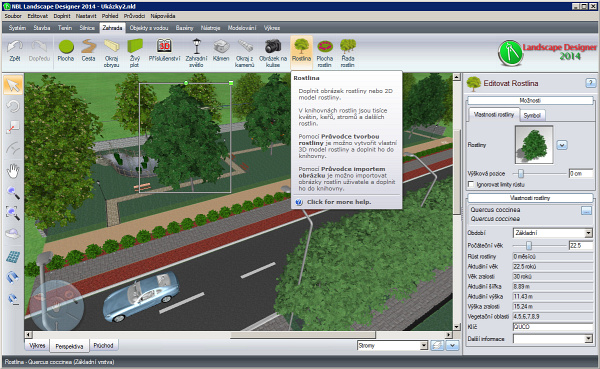Open the Průvodci menu
This screenshot has width=600, height=369.
(134, 16)
